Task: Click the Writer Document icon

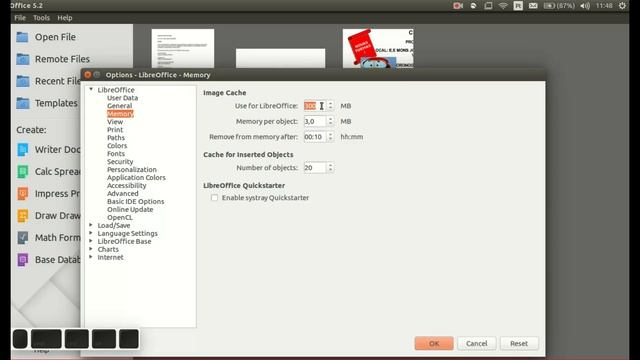Action: click(23, 150)
